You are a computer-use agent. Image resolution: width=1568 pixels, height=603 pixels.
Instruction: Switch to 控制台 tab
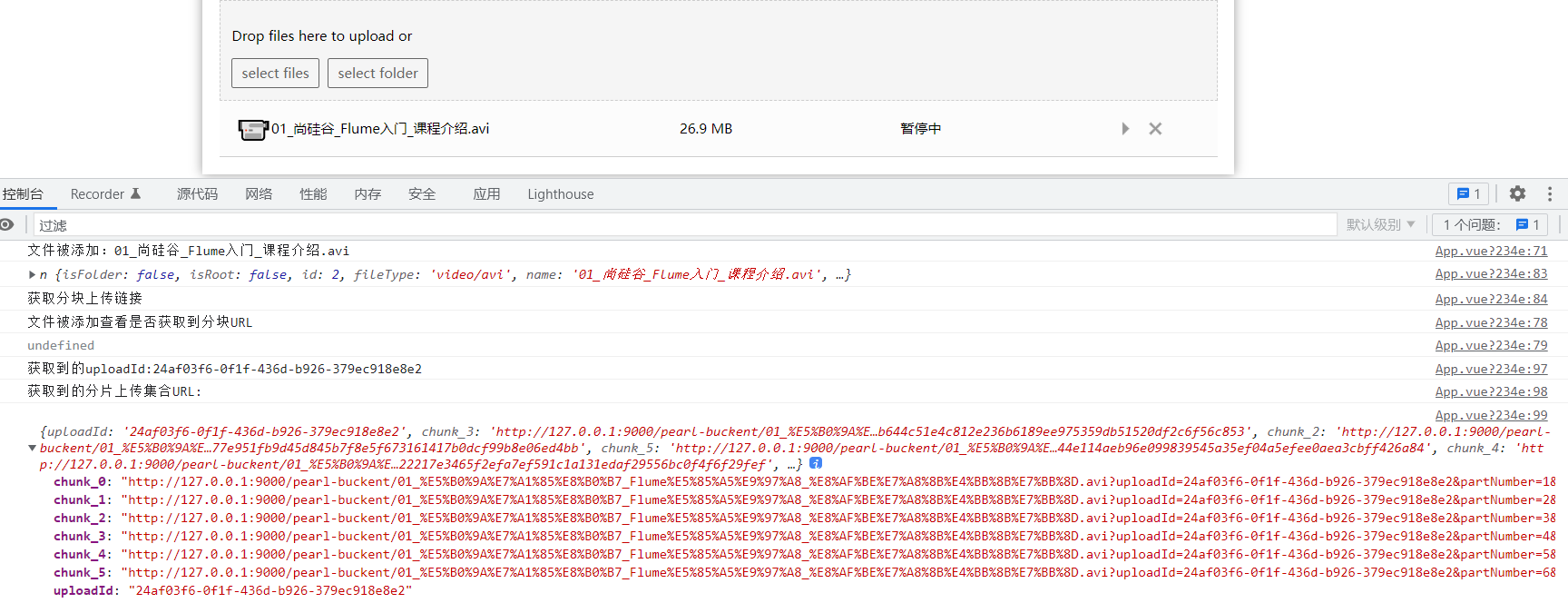click(x=23, y=193)
